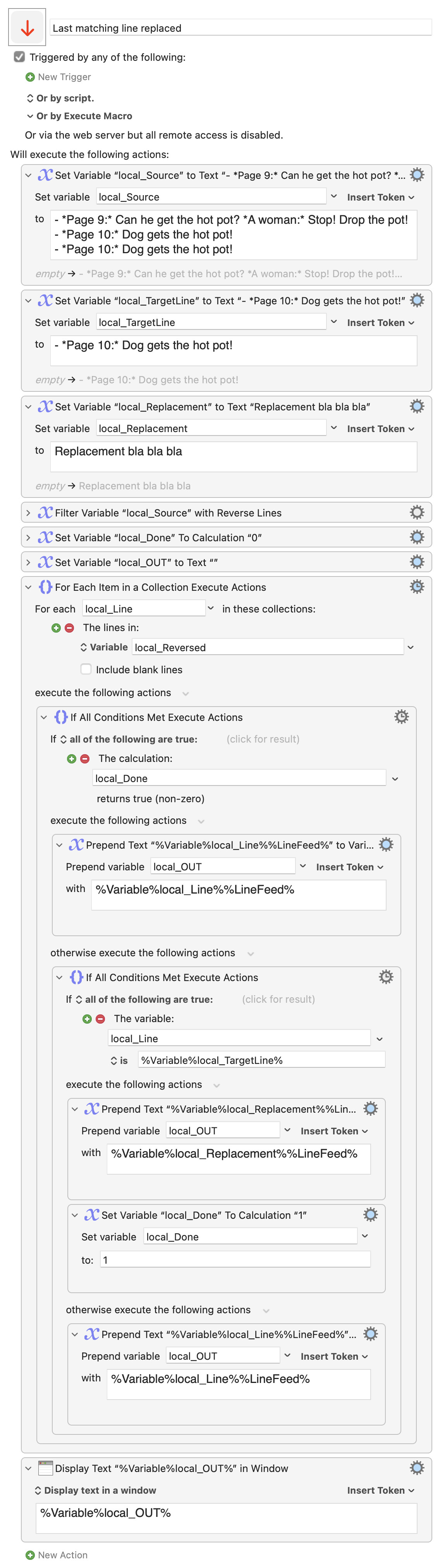Toggle the Or by script trigger selector
Screen dimensions: 440x1568
pos(30,98)
